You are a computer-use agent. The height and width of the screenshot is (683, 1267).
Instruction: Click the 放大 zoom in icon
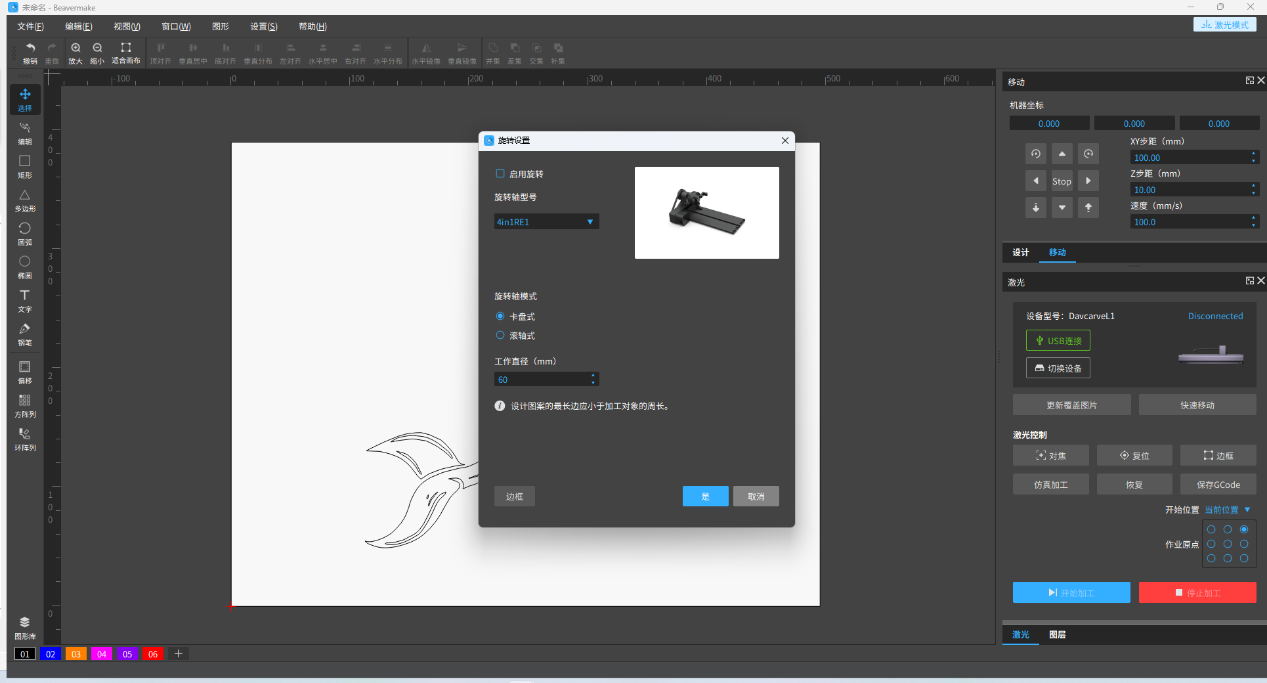[x=76, y=50]
